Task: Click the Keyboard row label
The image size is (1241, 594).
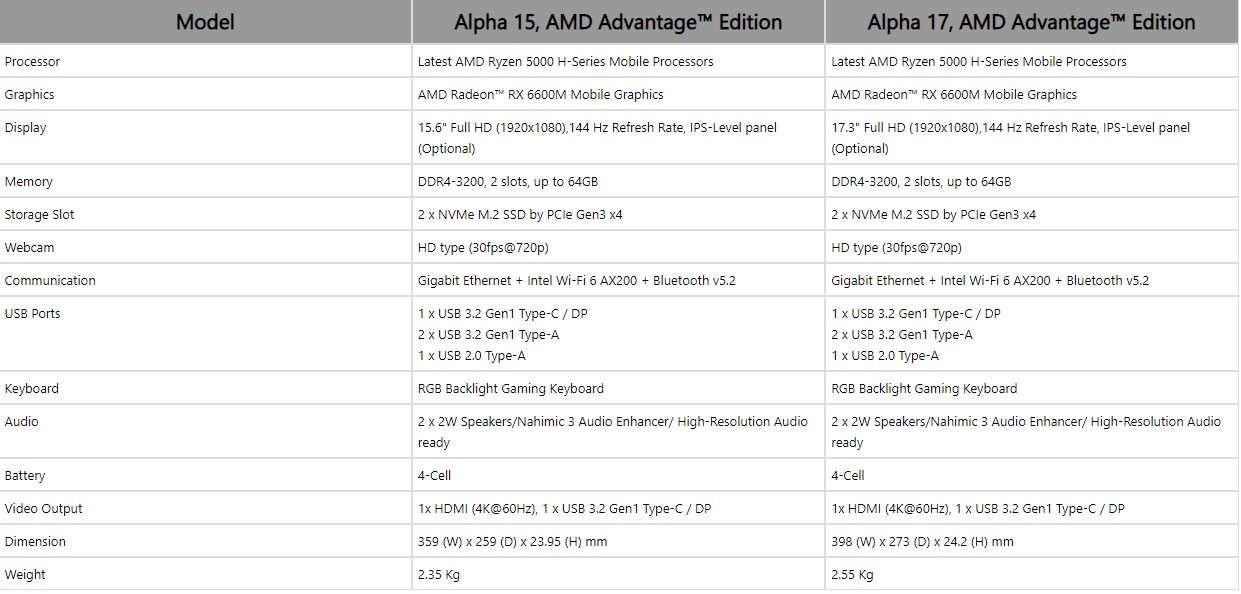Action: point(32,389)
